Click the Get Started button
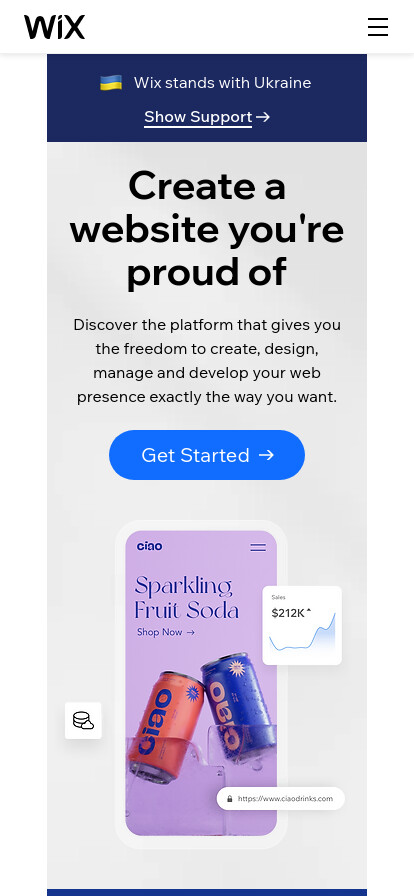 tap(207, 455)
